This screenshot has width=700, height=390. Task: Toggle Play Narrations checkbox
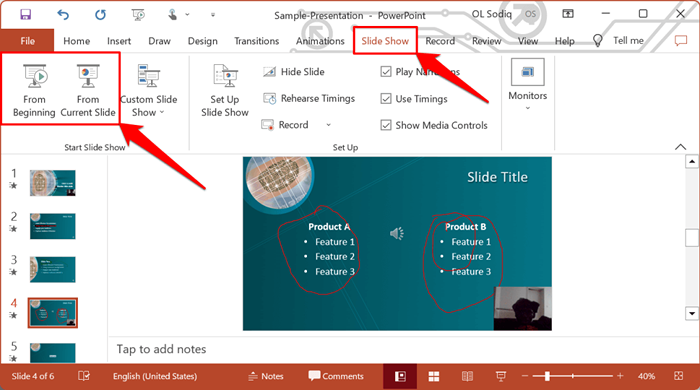(x=386, y=72)
